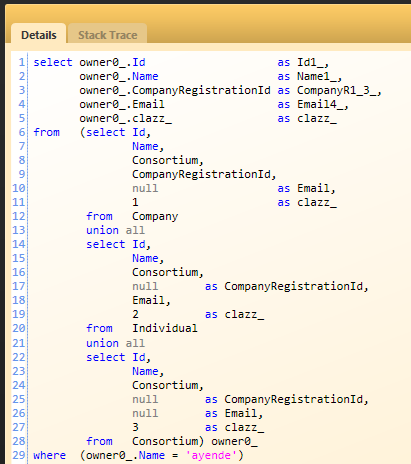Click 'Email,' on line 18

point(151,300)
